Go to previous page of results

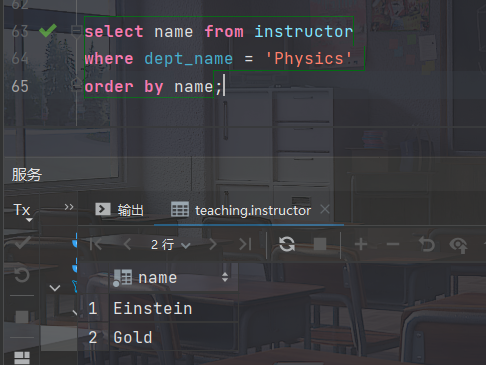[127, 245]
